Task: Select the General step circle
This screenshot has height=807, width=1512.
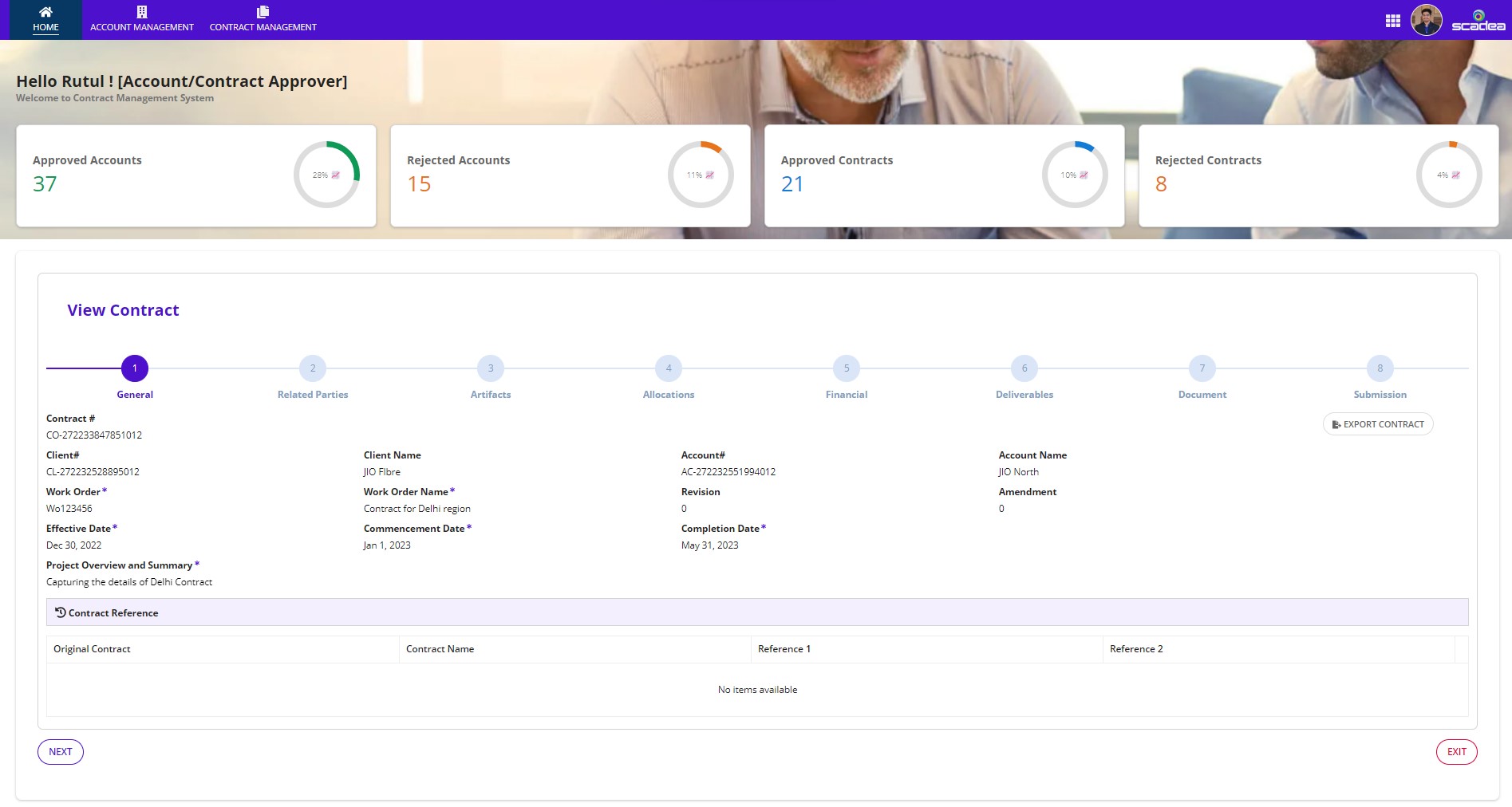Action: [x=134, y=368]
